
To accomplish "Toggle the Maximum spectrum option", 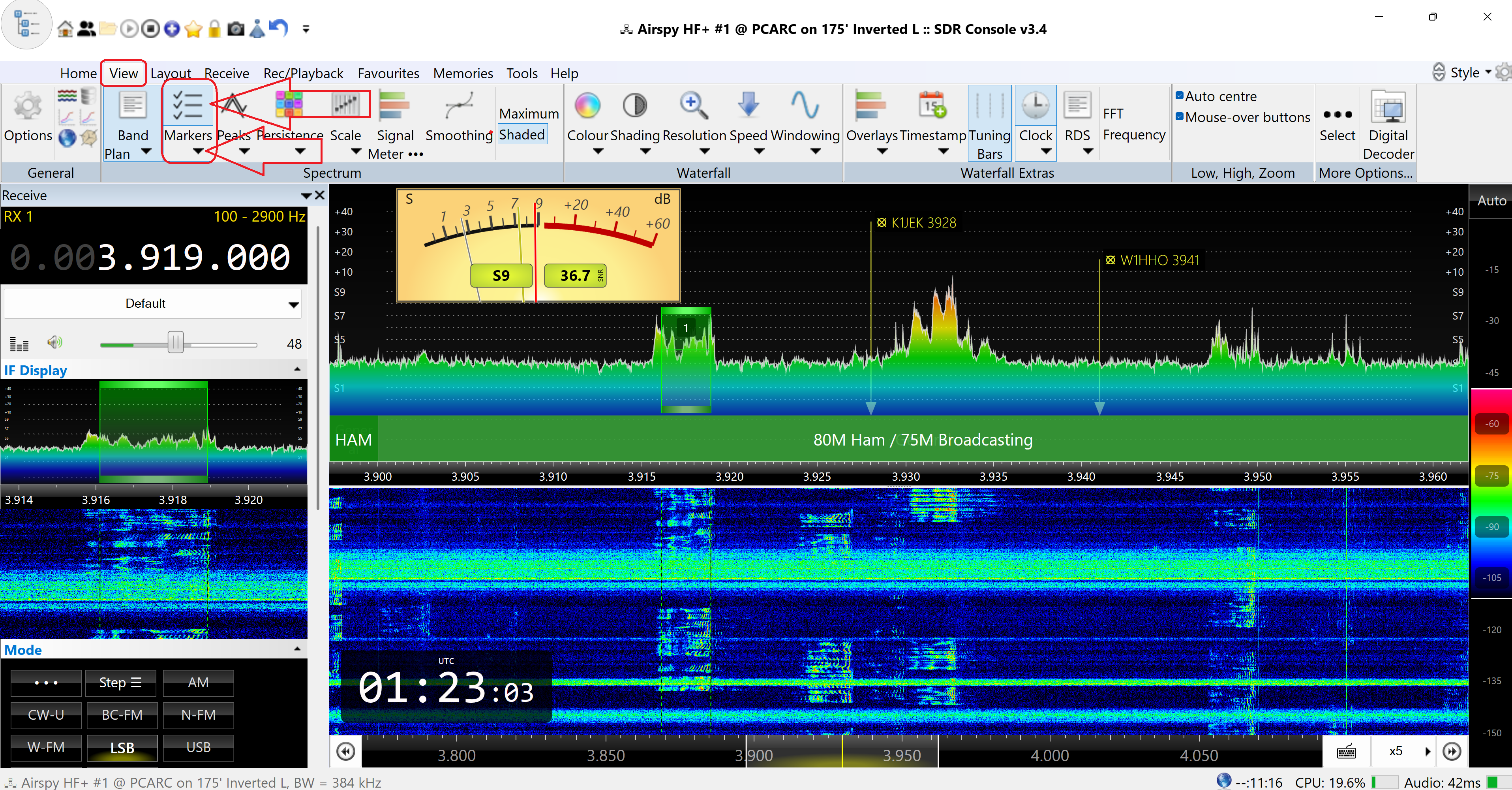I will 529,113.
